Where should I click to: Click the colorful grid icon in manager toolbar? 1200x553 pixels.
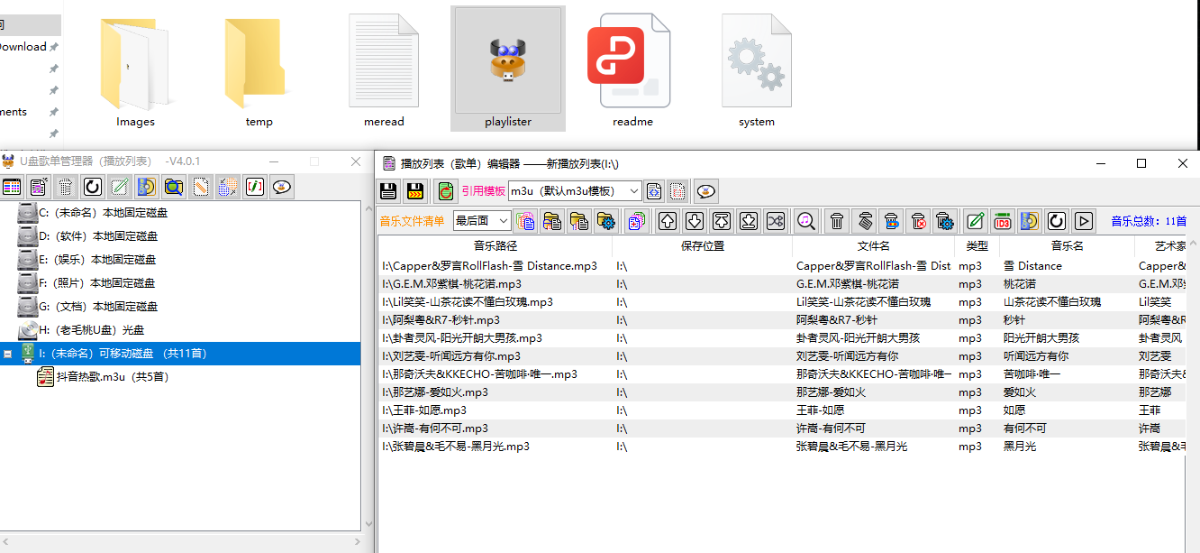click(x=11, y=186)
